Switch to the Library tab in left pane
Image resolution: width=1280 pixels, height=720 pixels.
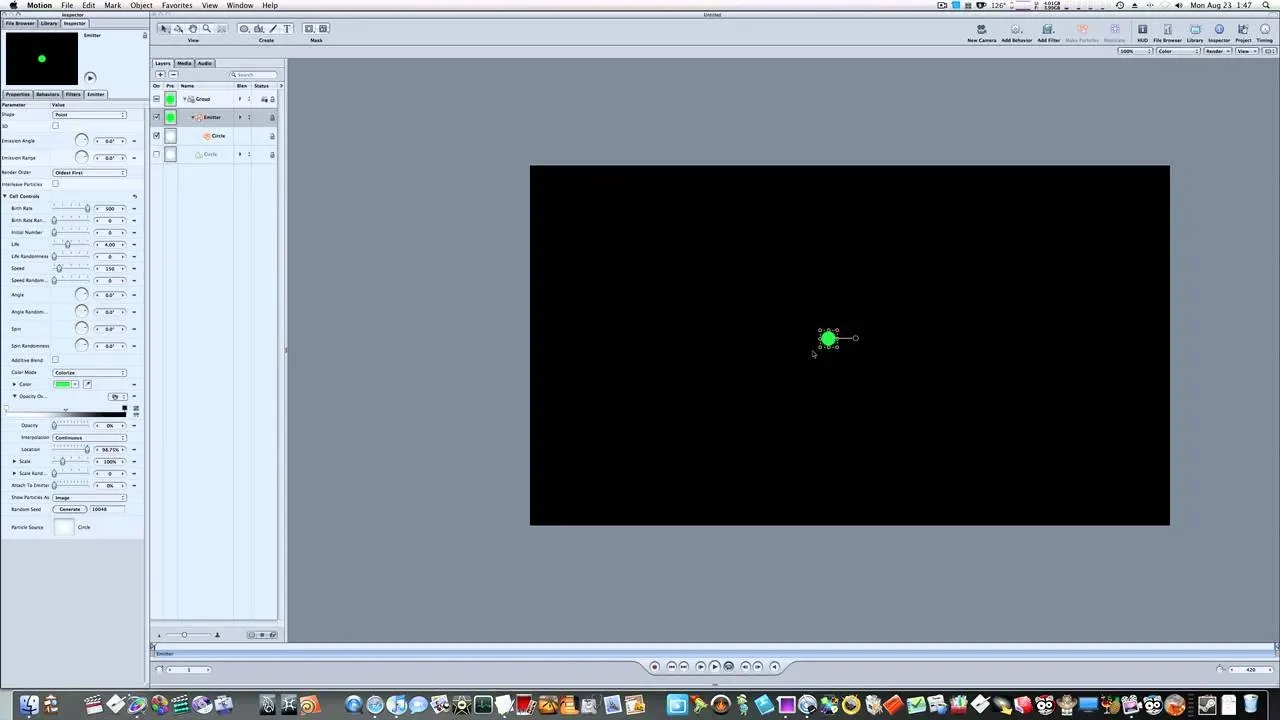(x=49, y=23)
